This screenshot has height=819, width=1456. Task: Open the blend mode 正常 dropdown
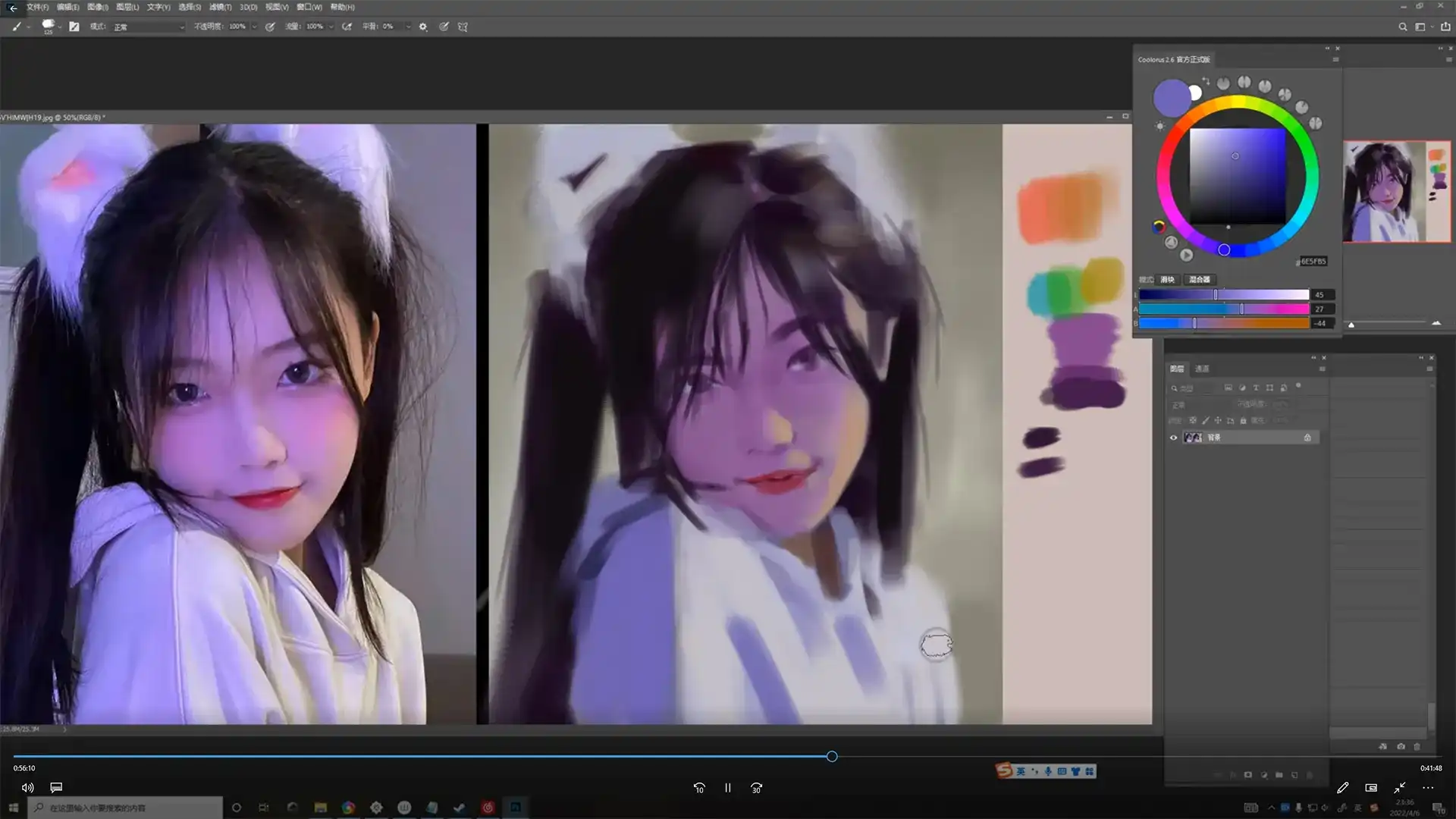coord(149,27)
